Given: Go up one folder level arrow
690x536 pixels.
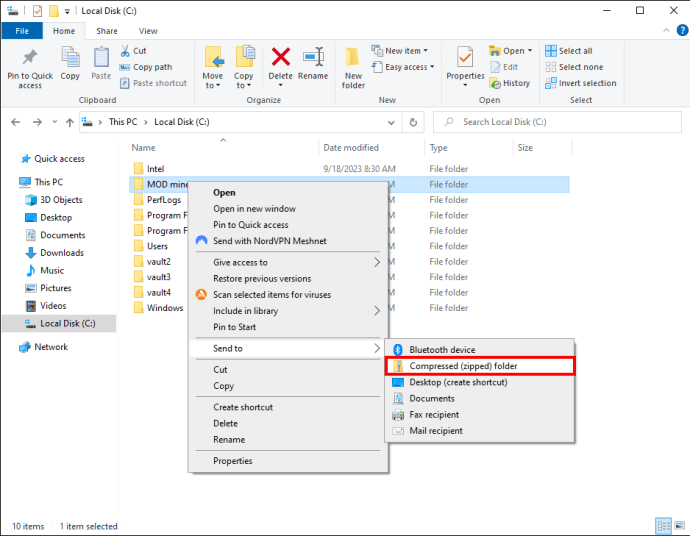Looking at the screenshot, I should click(x=70, y=122).
